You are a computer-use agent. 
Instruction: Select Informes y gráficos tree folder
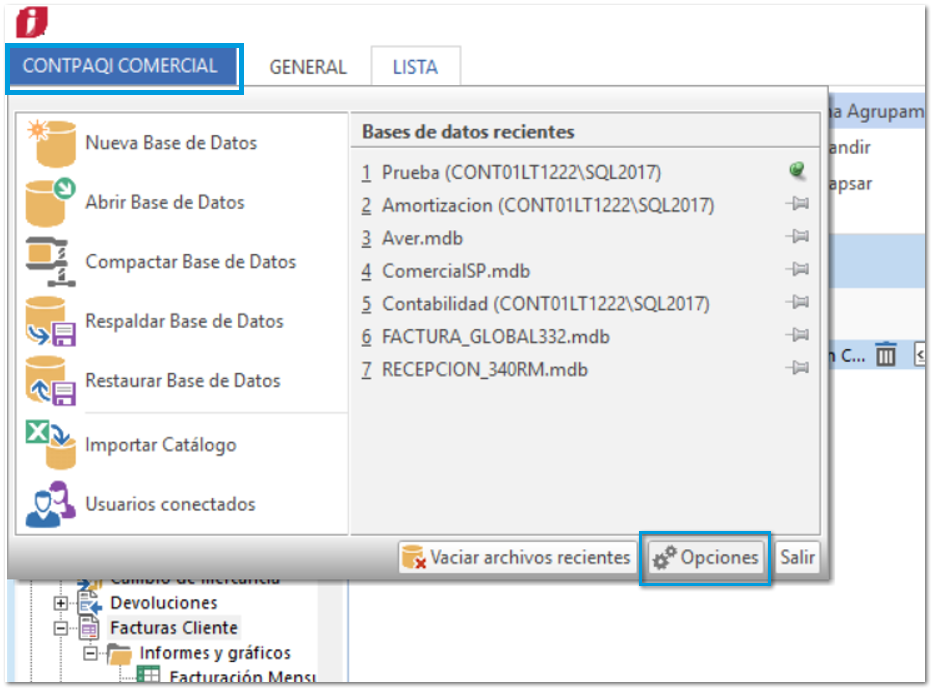(x=215, y=653)
